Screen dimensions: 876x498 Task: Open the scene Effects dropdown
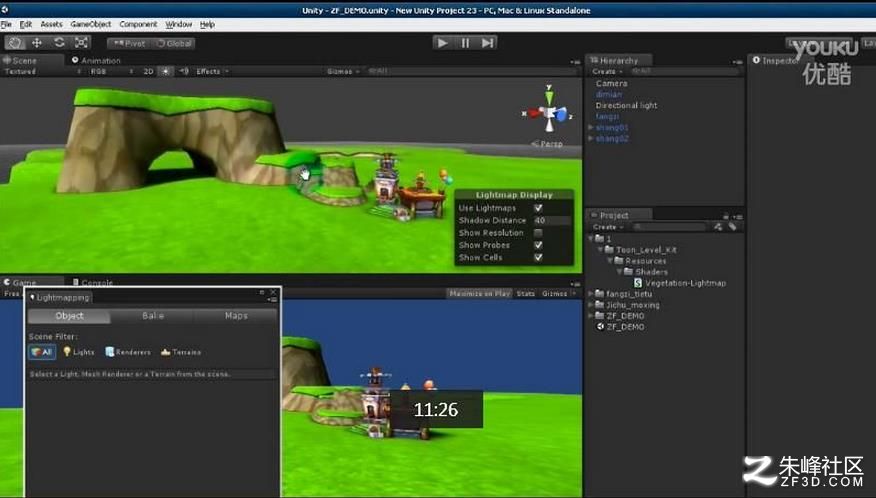(x=212, y=72)
